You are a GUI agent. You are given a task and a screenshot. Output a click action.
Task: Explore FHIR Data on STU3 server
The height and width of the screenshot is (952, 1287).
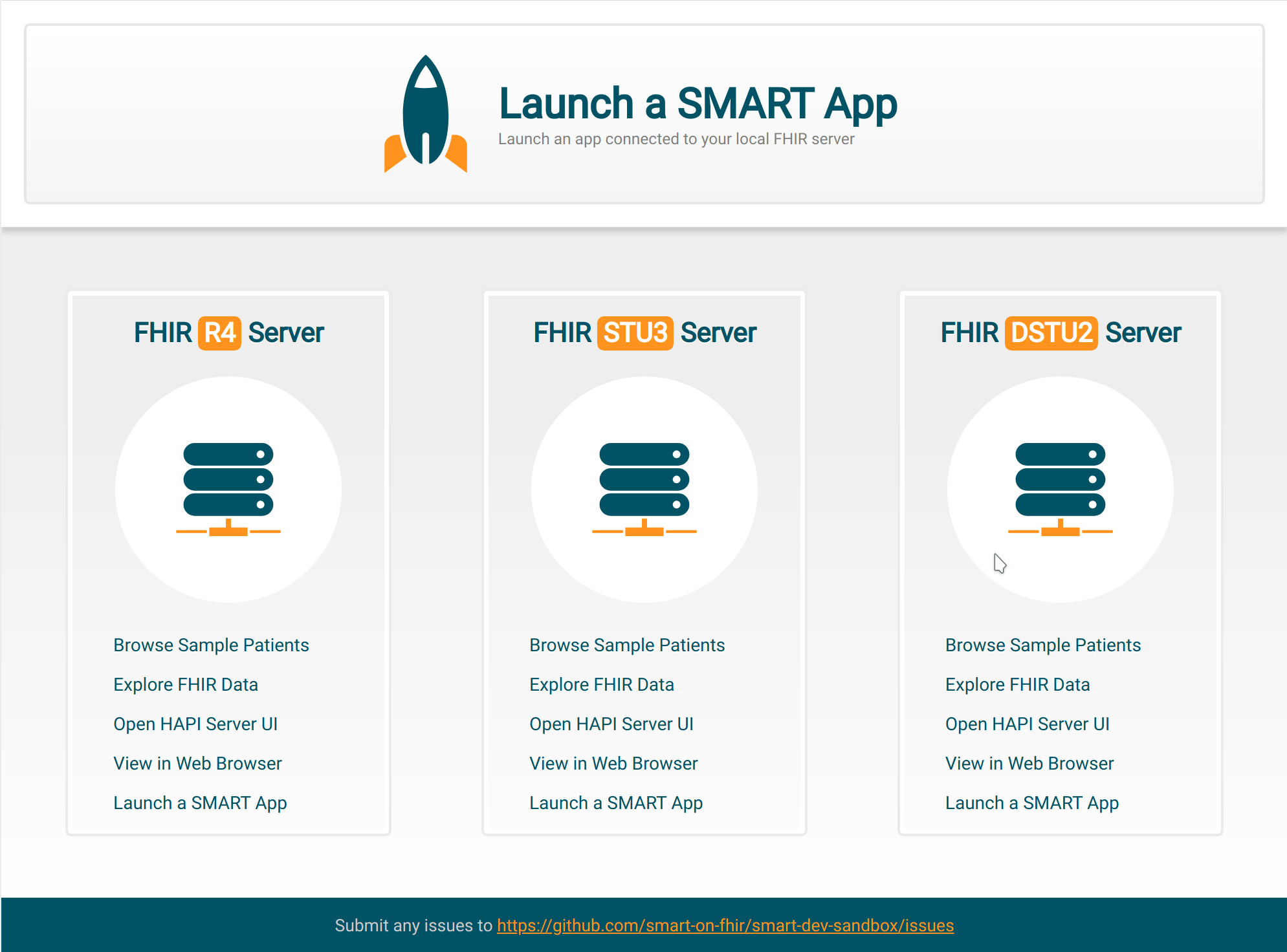tap(602, 684)
